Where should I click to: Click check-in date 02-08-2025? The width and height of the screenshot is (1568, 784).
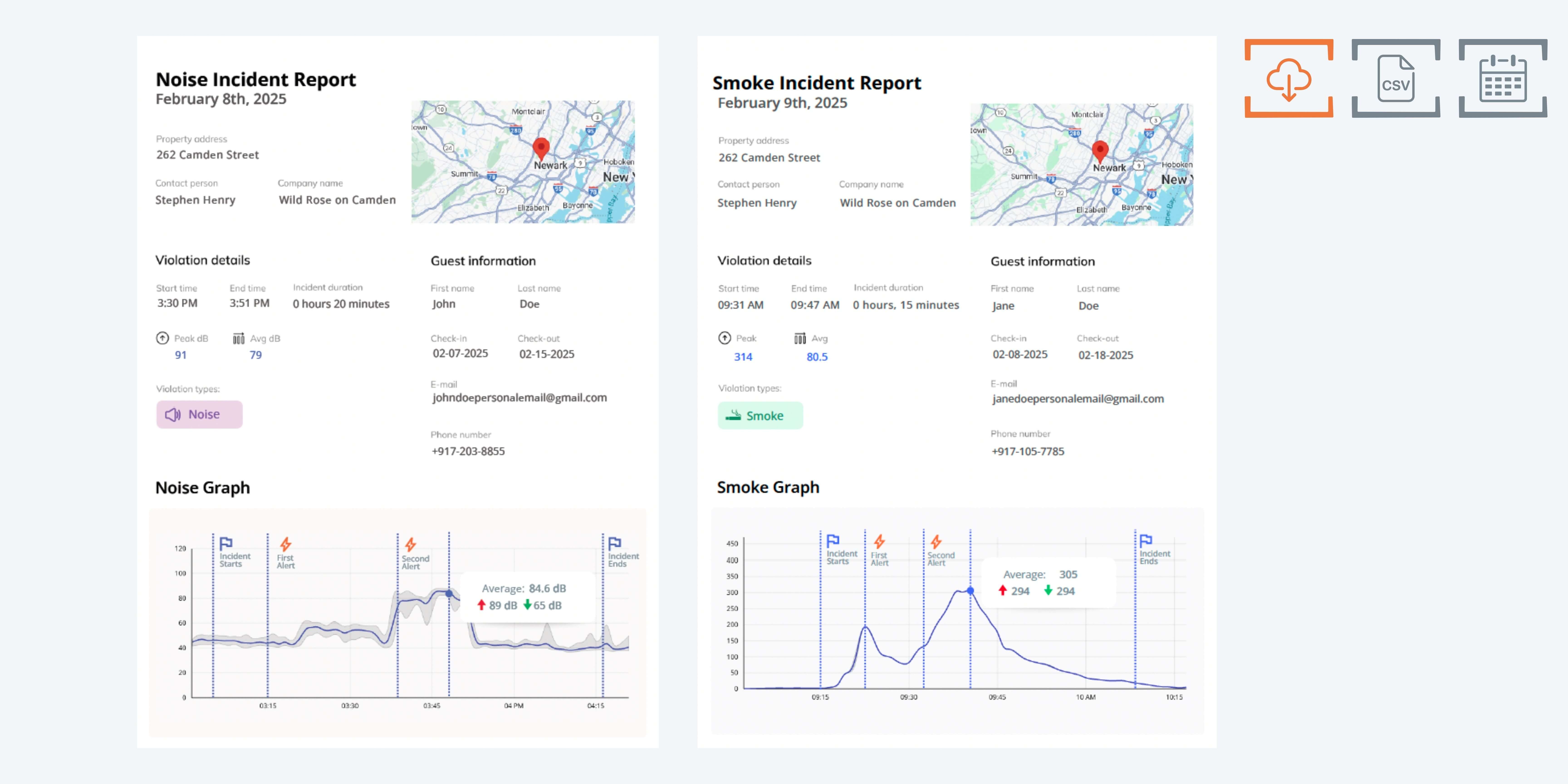tap(1020, 354)
